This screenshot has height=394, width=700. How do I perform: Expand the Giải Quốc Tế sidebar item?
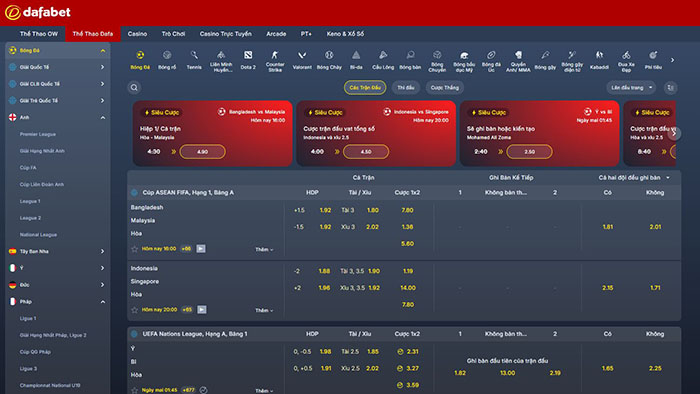click(x=103, y=67)
